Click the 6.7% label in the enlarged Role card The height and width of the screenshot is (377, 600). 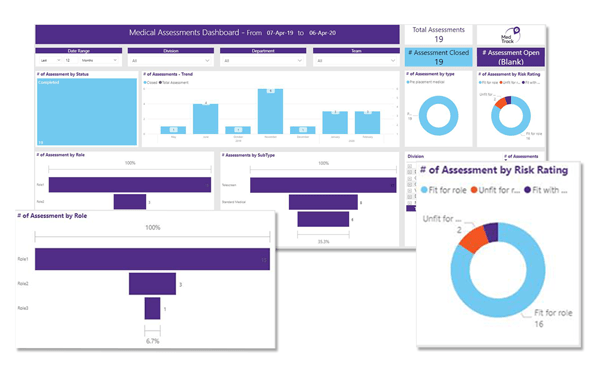click(152, 341)
